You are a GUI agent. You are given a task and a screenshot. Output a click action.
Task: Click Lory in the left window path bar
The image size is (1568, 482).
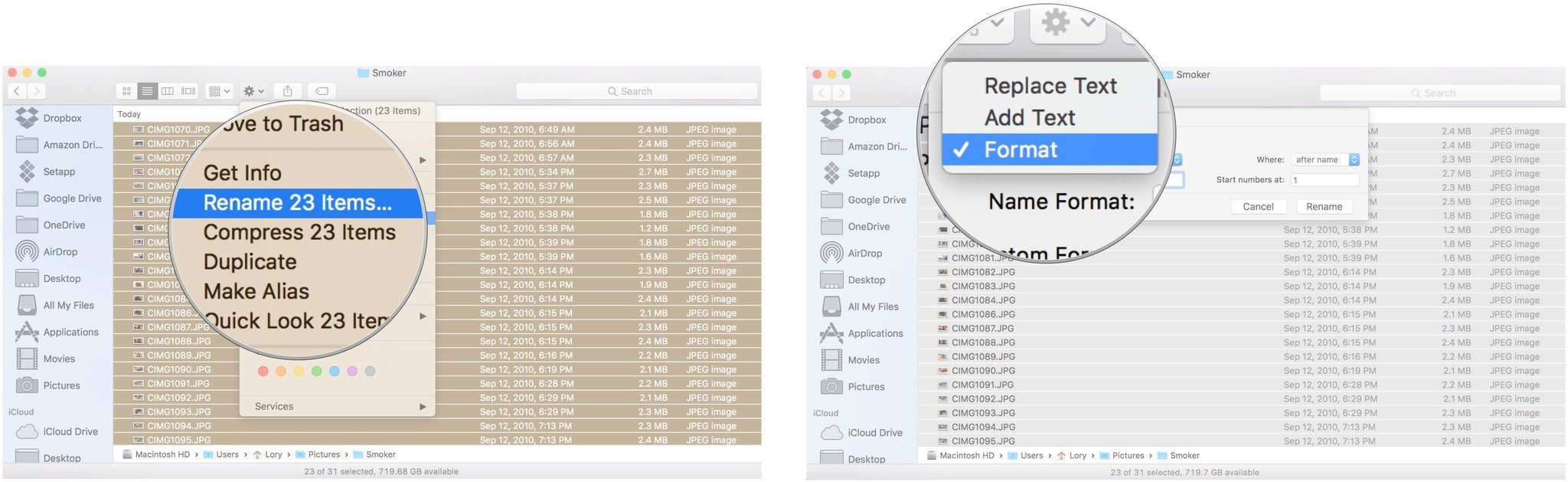click(268, 454)
